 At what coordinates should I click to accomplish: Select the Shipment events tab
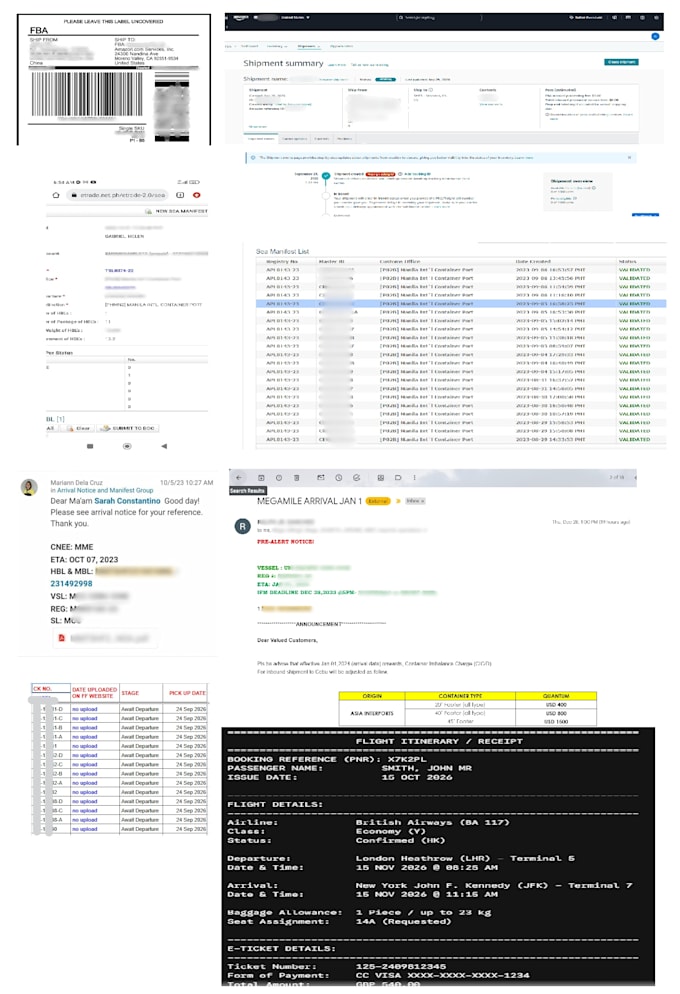tap(261, 138)
